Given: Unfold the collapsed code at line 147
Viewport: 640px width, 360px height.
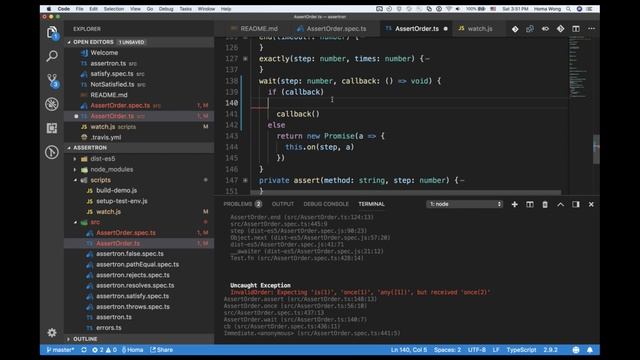Looking at the screenshot, I should [245, 180].
